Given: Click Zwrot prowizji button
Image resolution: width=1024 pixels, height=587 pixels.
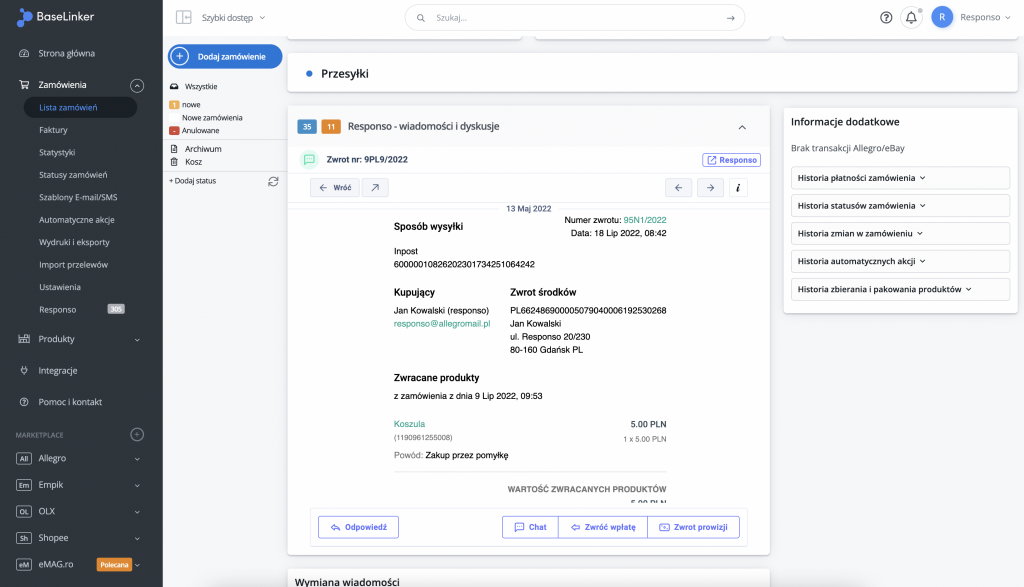Looking at the screenshot, I should 694,527.
